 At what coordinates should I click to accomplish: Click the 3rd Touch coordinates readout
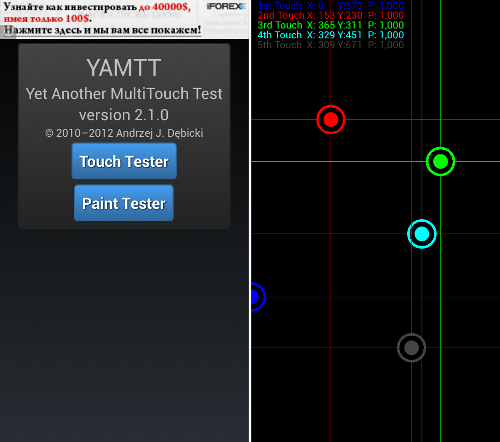coord(331,25)
